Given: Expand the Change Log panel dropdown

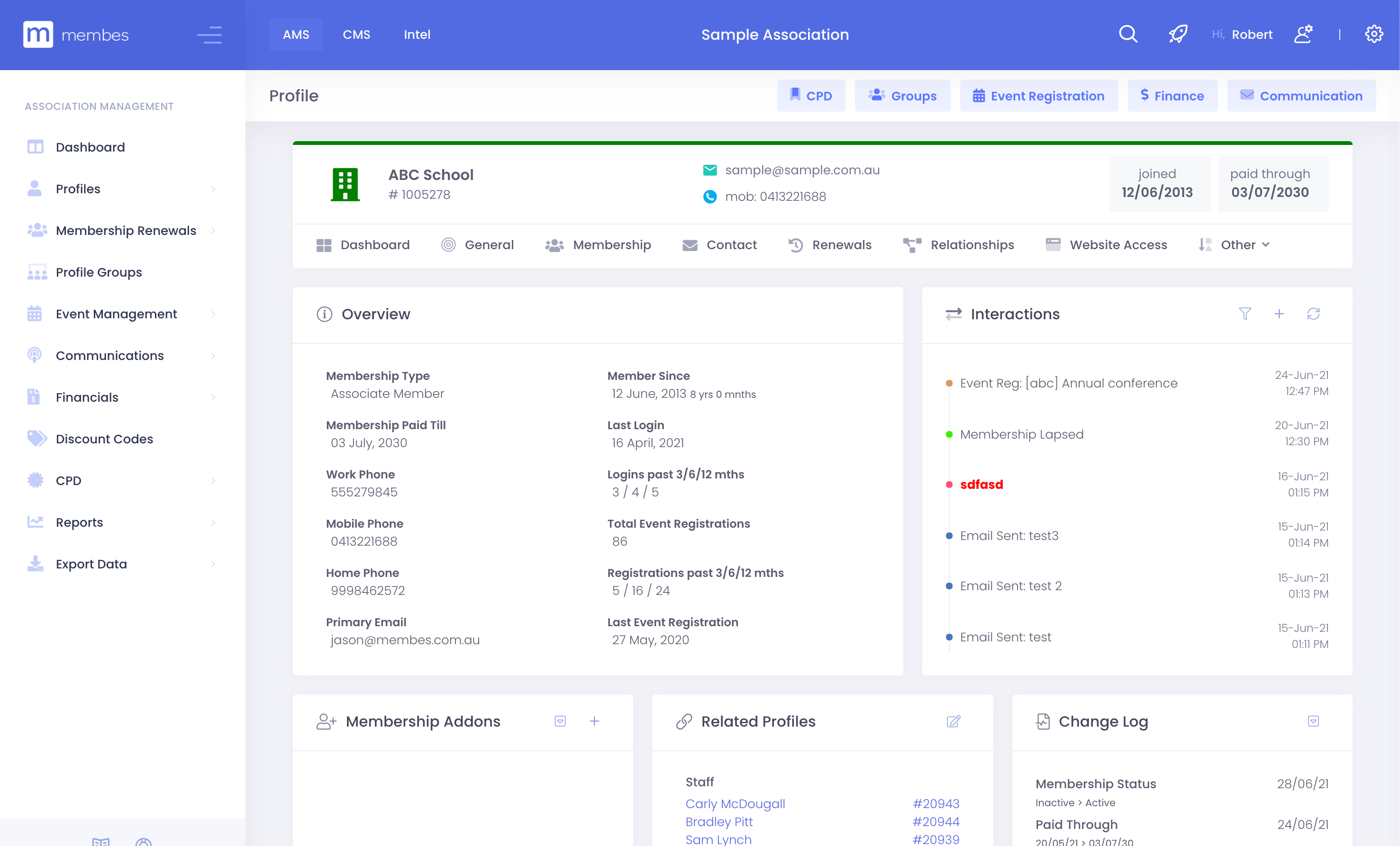Looking at the screenshot, I should click(x=1313, y=721).
